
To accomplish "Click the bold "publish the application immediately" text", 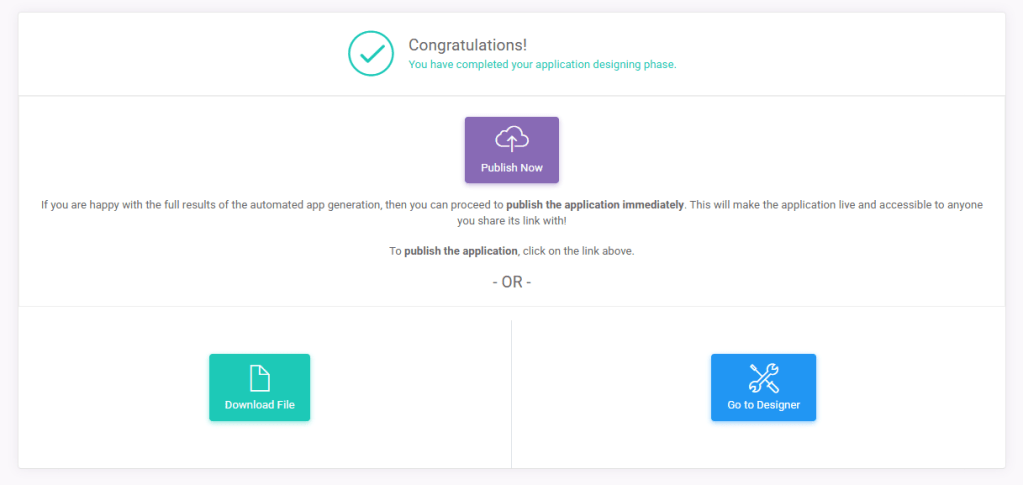I will point(595,205).
